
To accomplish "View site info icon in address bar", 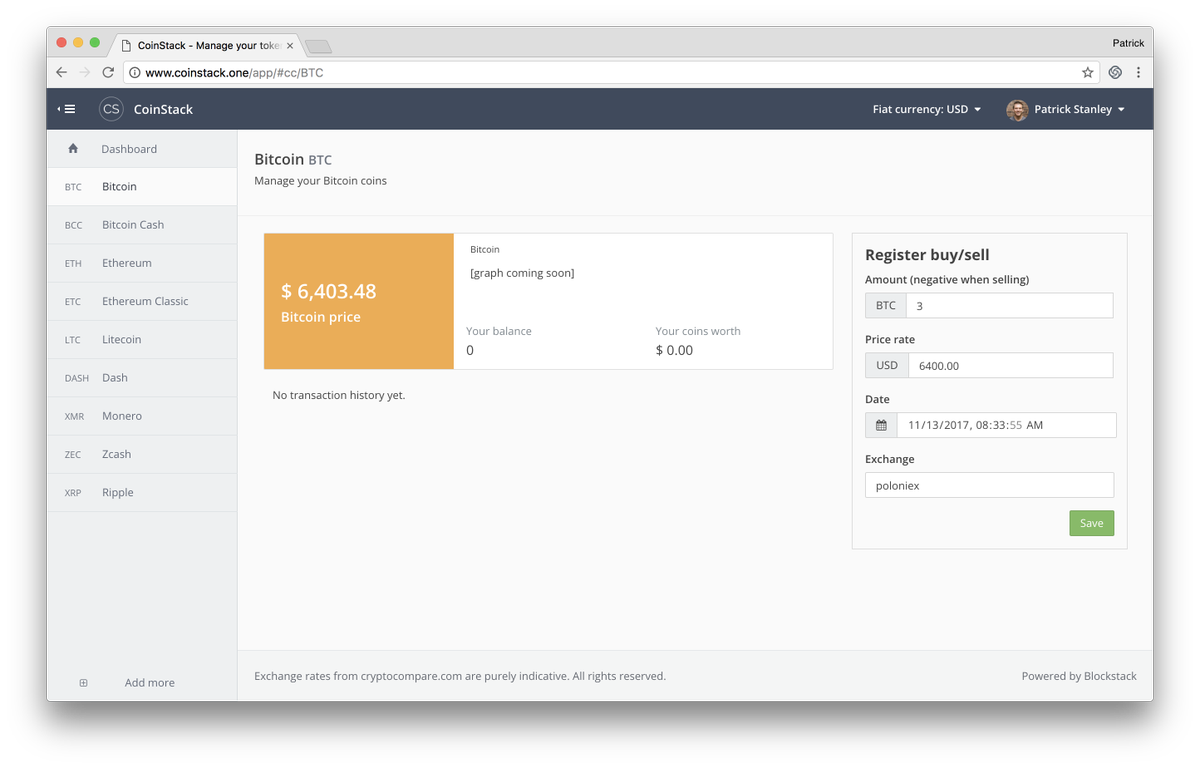I will [134, 73].
